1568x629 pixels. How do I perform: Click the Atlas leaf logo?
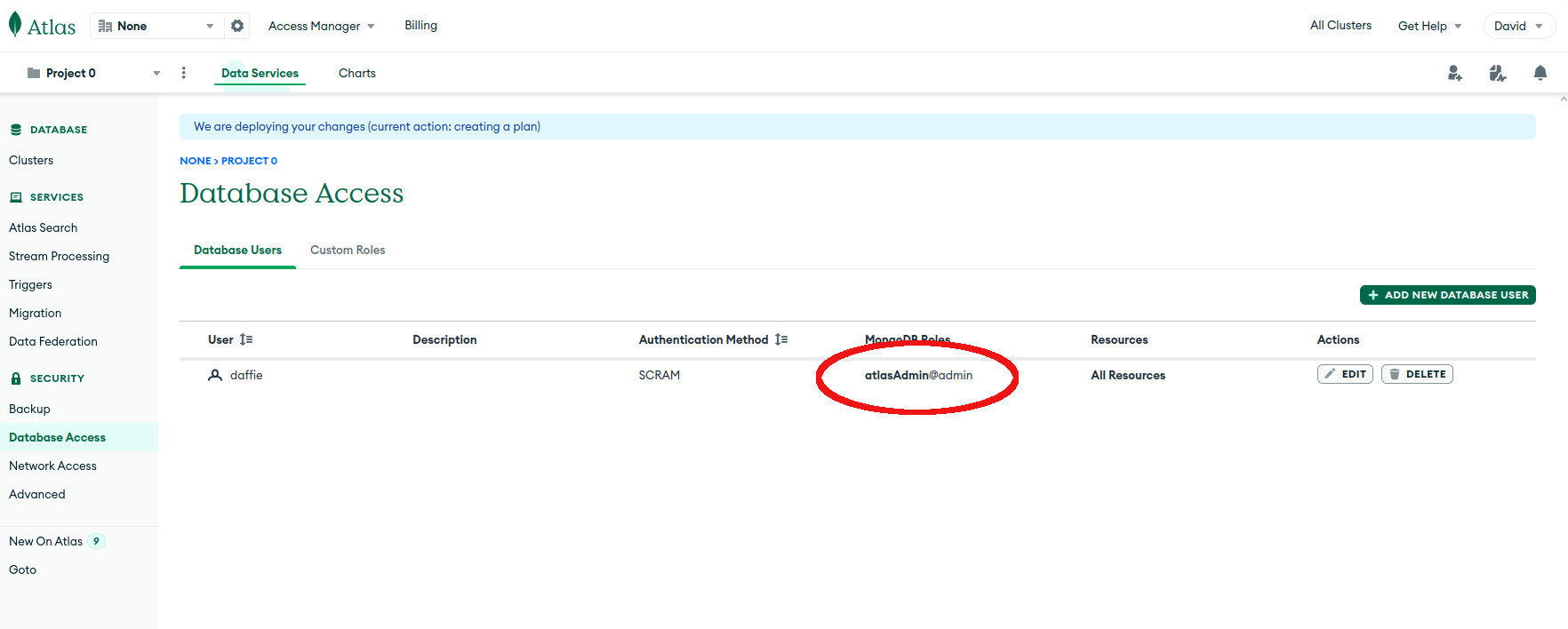15,25
